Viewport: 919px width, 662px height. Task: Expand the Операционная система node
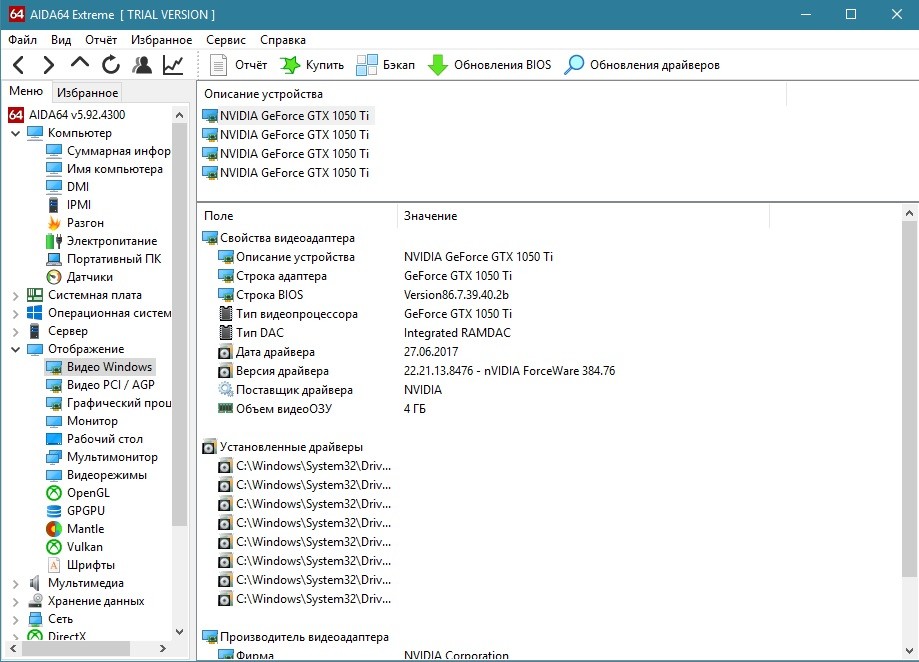16,314
